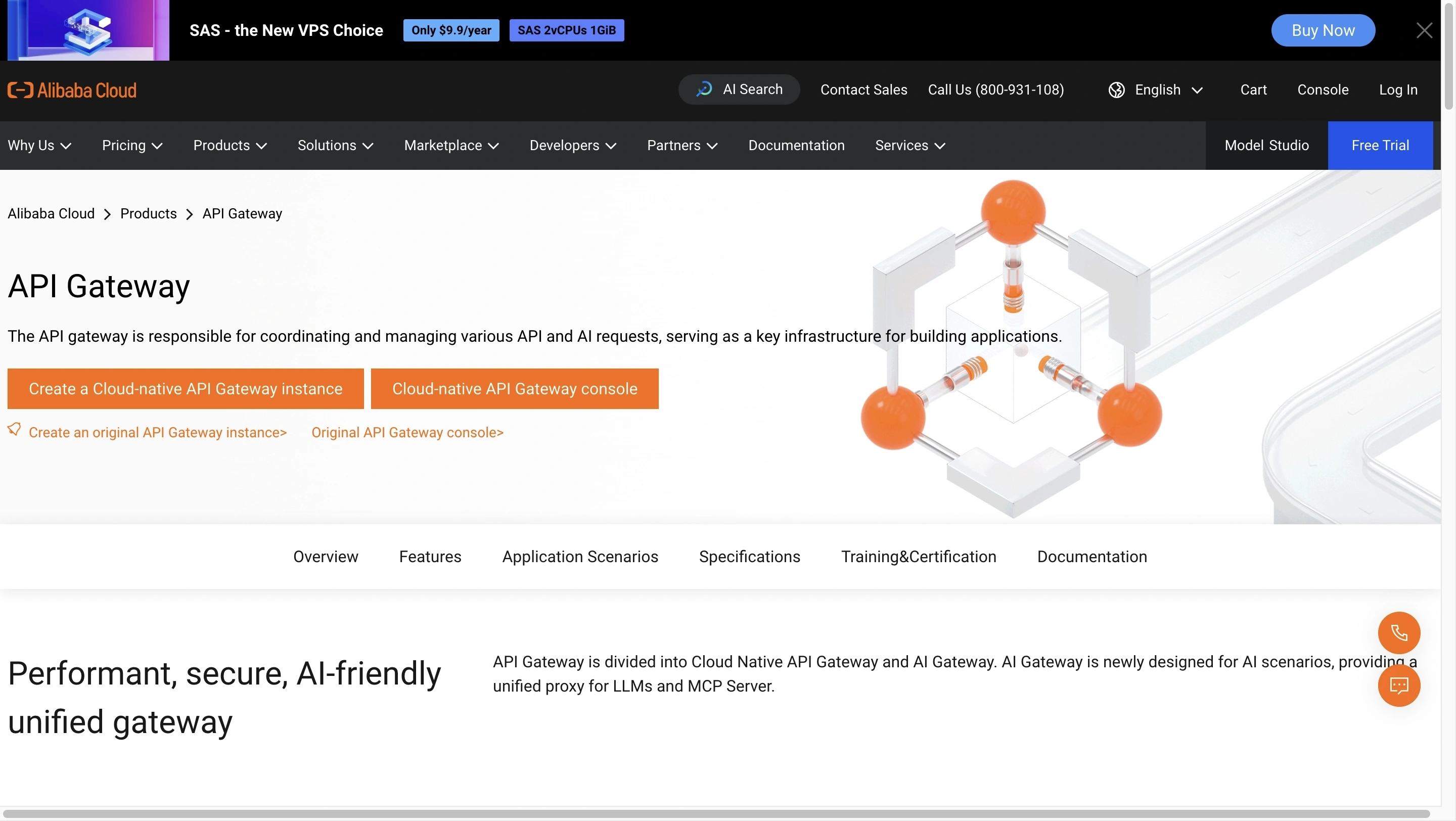This screenshot has height=821, width=1456.
Task: Expand the Why Us menu
Action: tap(39, 145)
